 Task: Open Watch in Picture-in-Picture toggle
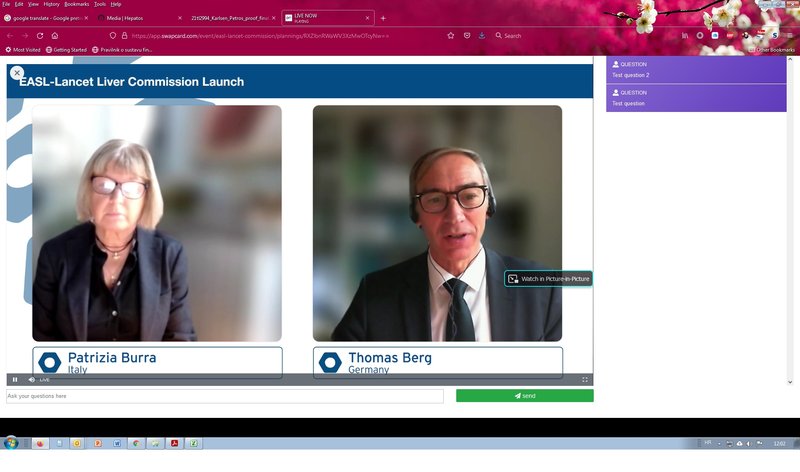[x=548, y=279]
